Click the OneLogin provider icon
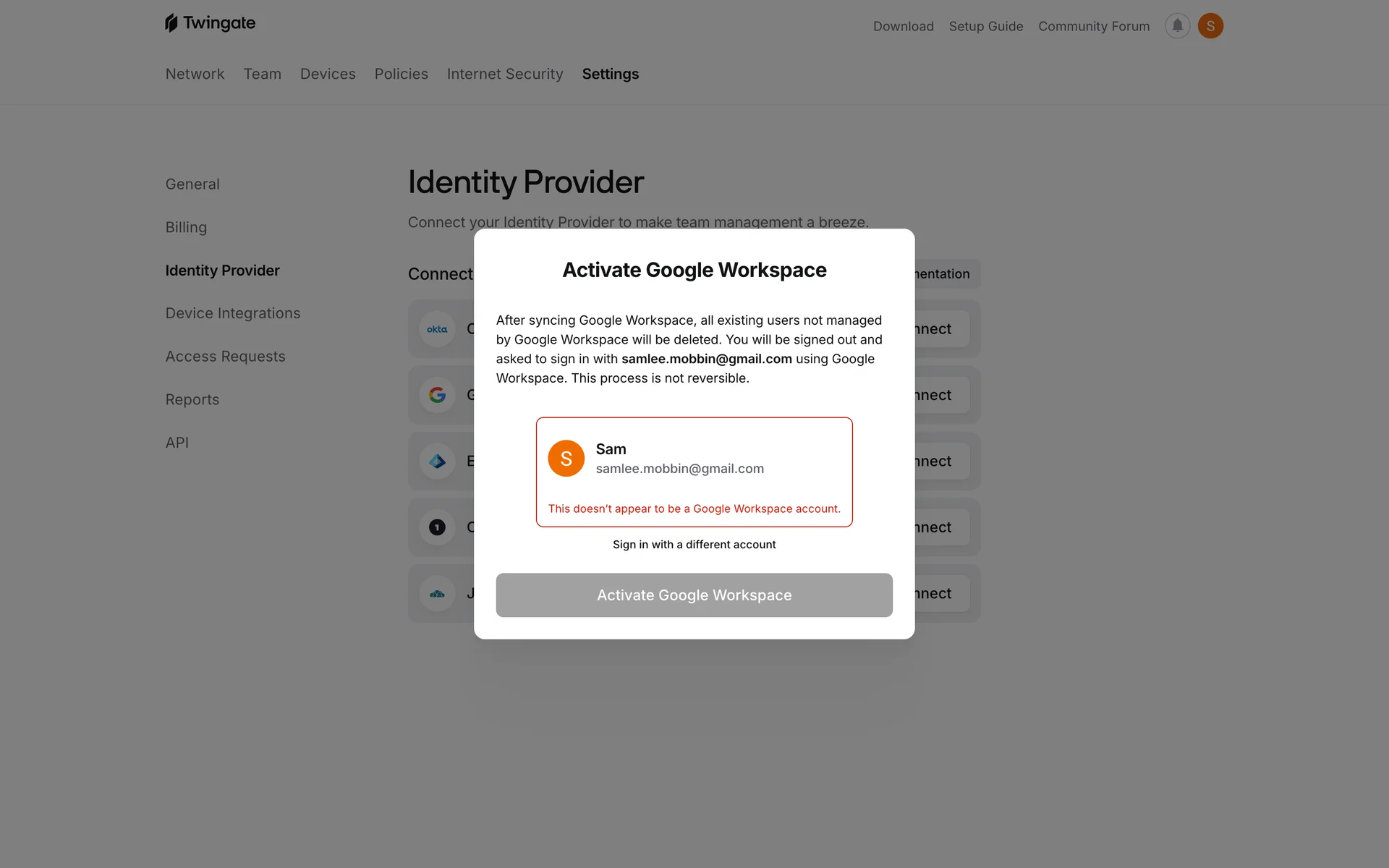This screenshot has width=1389, height=868. tap(437, 527)
